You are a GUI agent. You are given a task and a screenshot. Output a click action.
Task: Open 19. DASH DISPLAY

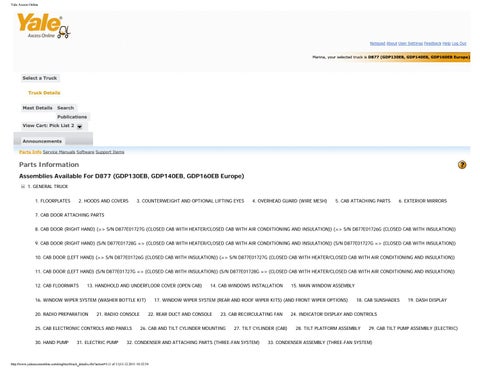[427, 300]
